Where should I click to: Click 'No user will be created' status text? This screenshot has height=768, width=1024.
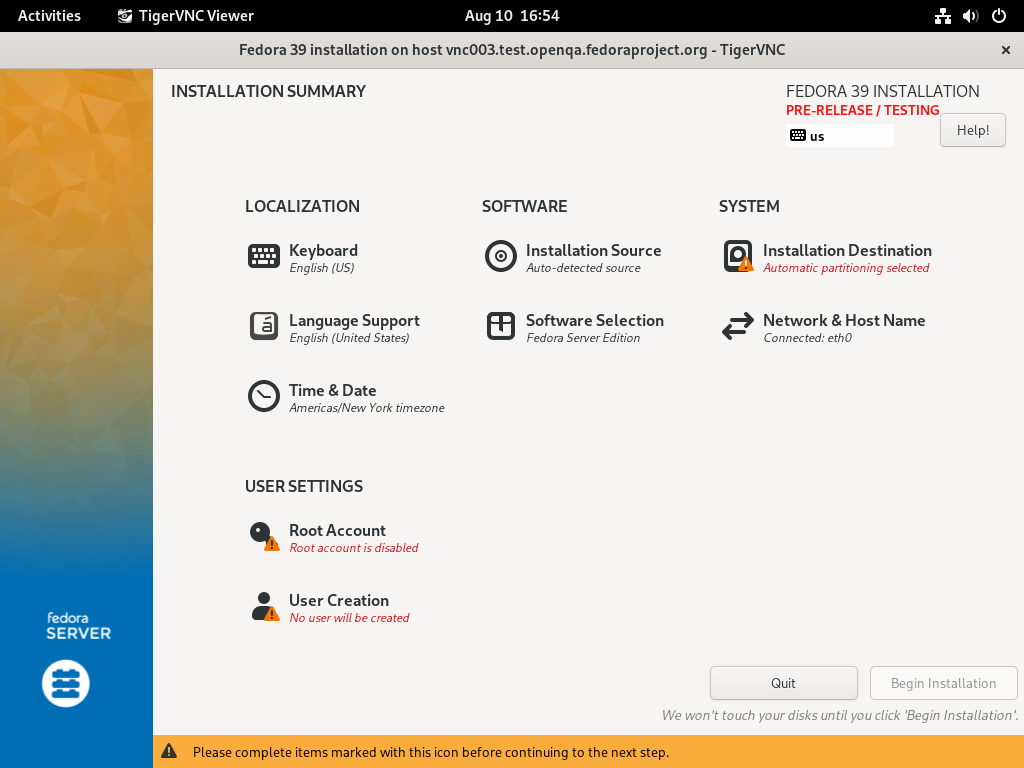click(349, 618)
